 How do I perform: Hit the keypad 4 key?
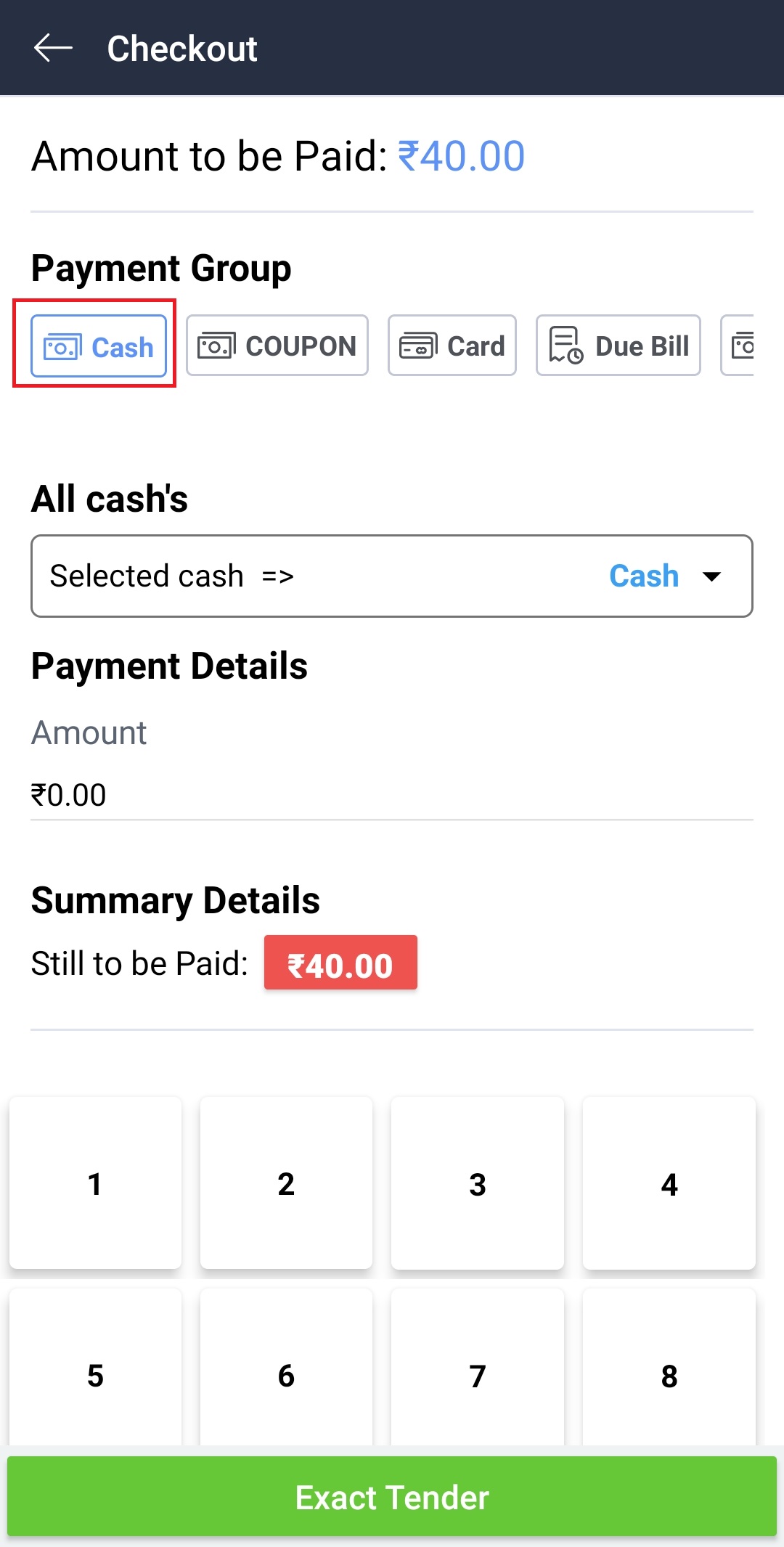tap(669, 1183)
